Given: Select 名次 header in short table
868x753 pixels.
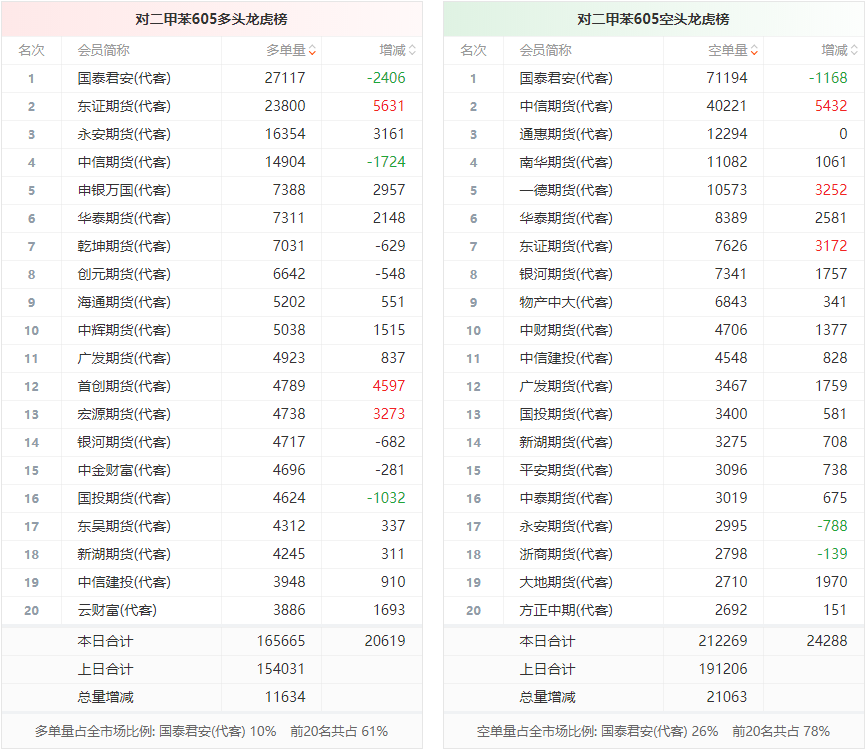Looking at the screenshot, I should tap(473, 50).
